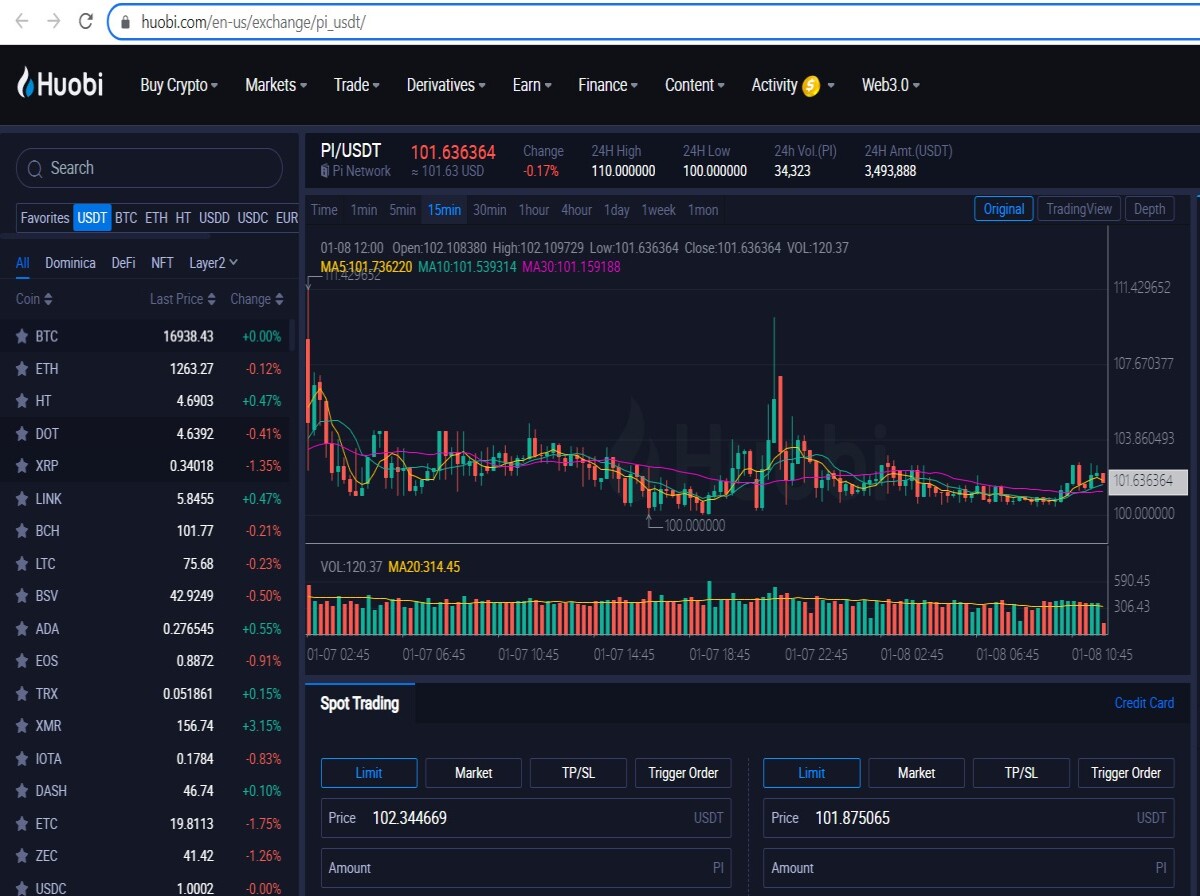The height and width of the screenshot is (896, 1200).
Task: Click the star beside DASH
Action: [21, 791]
